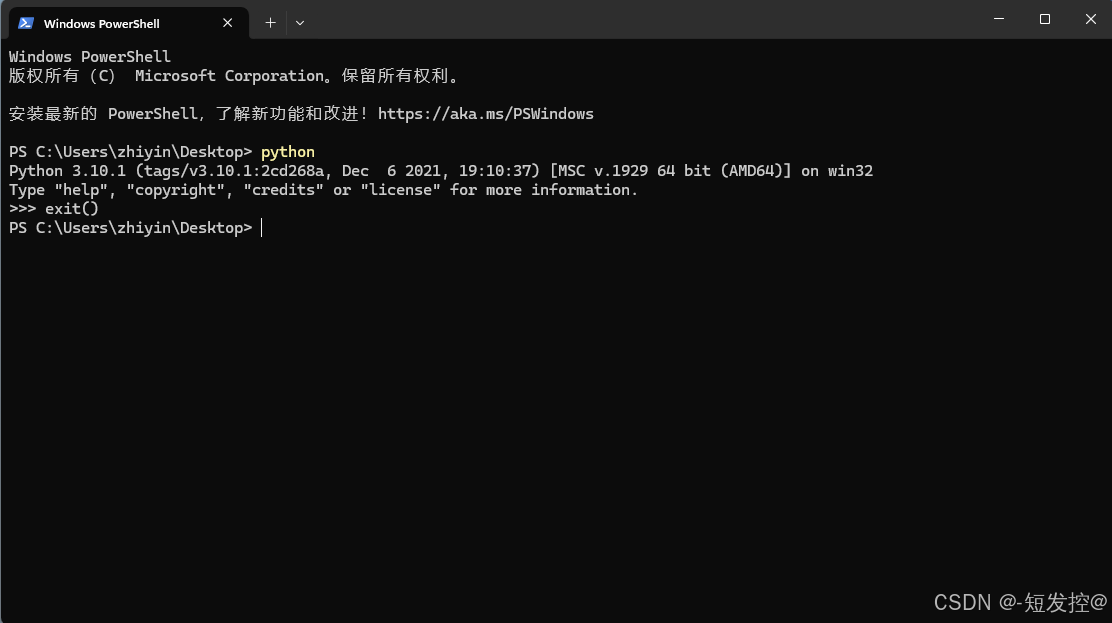The width and height of the screenshot is (1112, 623).
Task: Click the exit() command text
Action: click(x=70, y=208)
